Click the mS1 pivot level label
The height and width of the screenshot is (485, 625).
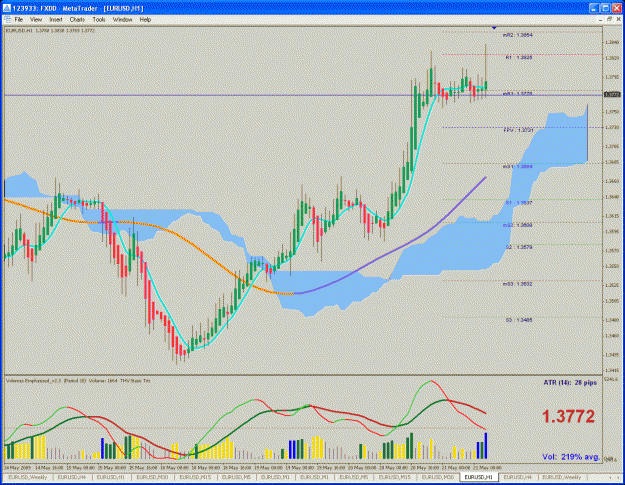click(517, 167)
